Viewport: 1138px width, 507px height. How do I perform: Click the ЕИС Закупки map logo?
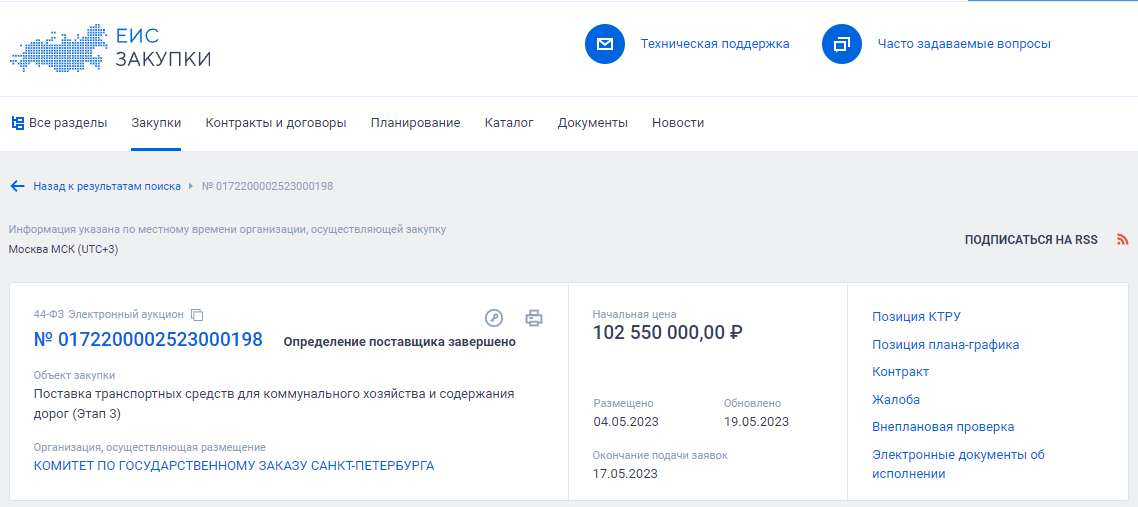(110, 48)
